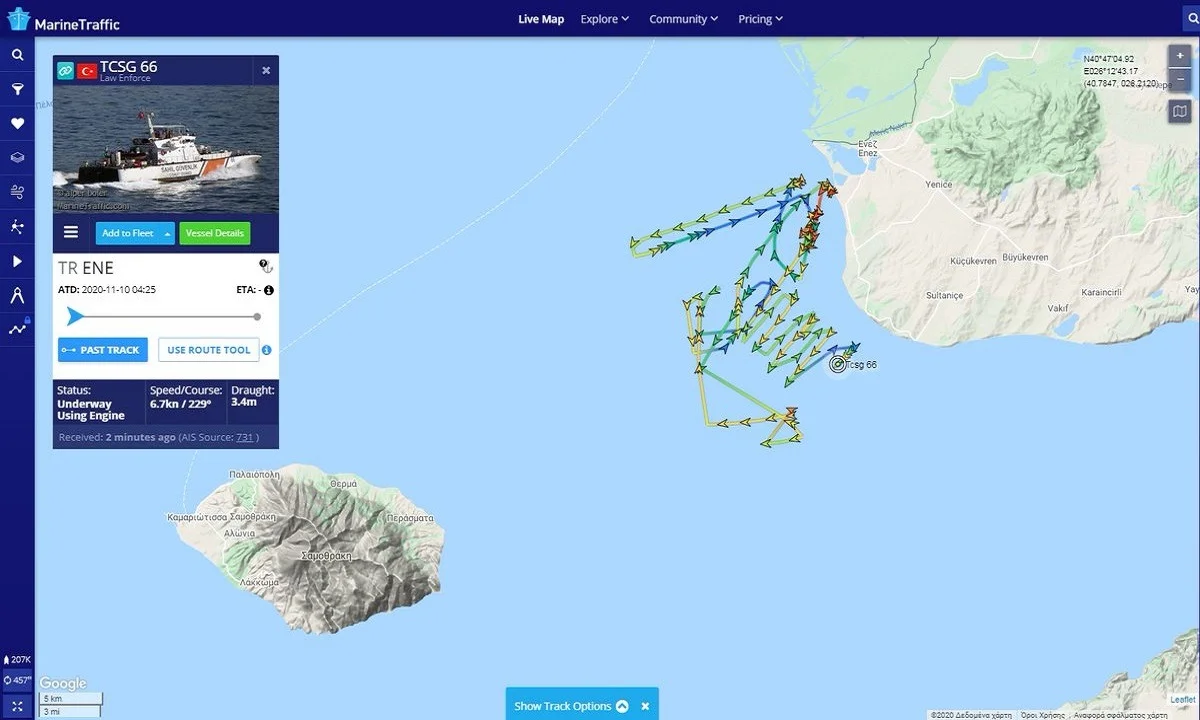The height and width of the screenshot is (720, 1200).
Task: Click the TCSG 66 vessel name title
Action: (x=128, y=67)
